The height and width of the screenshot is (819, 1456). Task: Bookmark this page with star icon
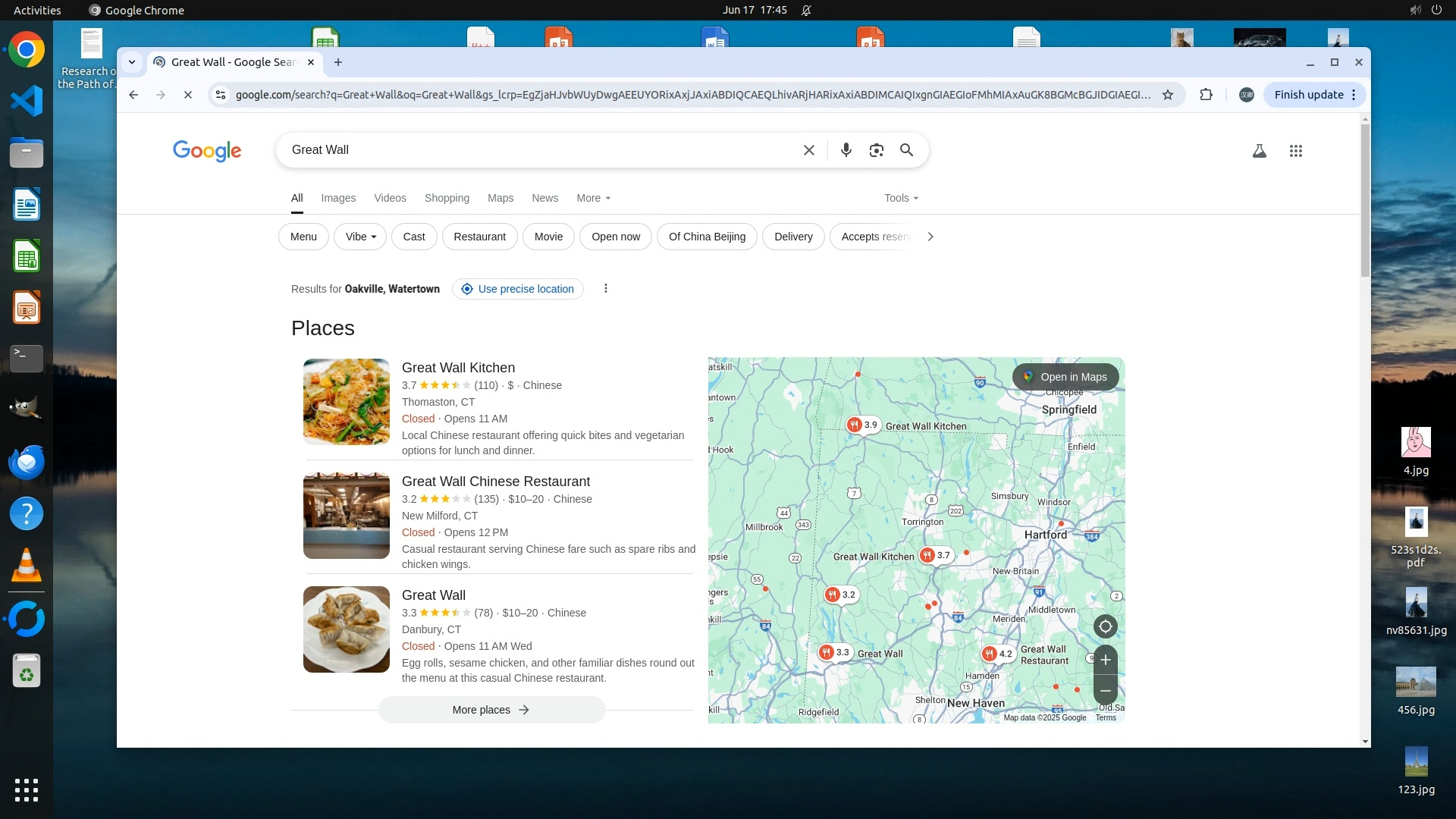(x=1168, y=95)
